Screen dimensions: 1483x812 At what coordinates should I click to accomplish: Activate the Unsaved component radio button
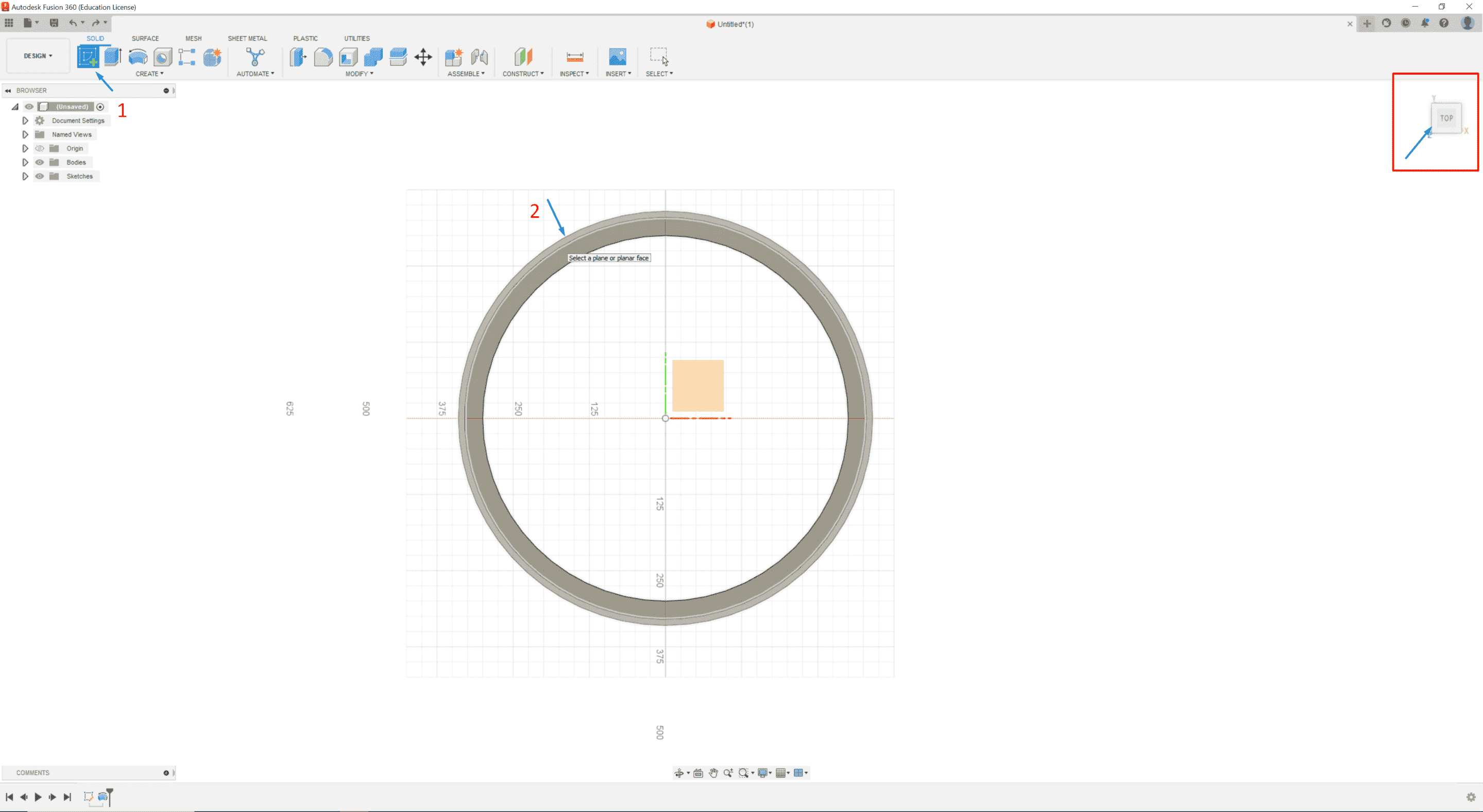click(x=100, y=107)
